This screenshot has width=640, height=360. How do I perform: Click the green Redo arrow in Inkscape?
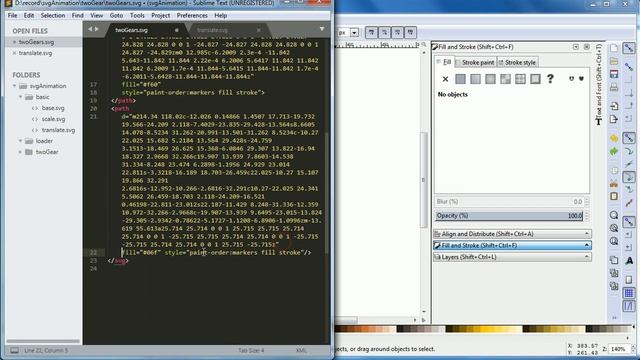coord(614,151)
